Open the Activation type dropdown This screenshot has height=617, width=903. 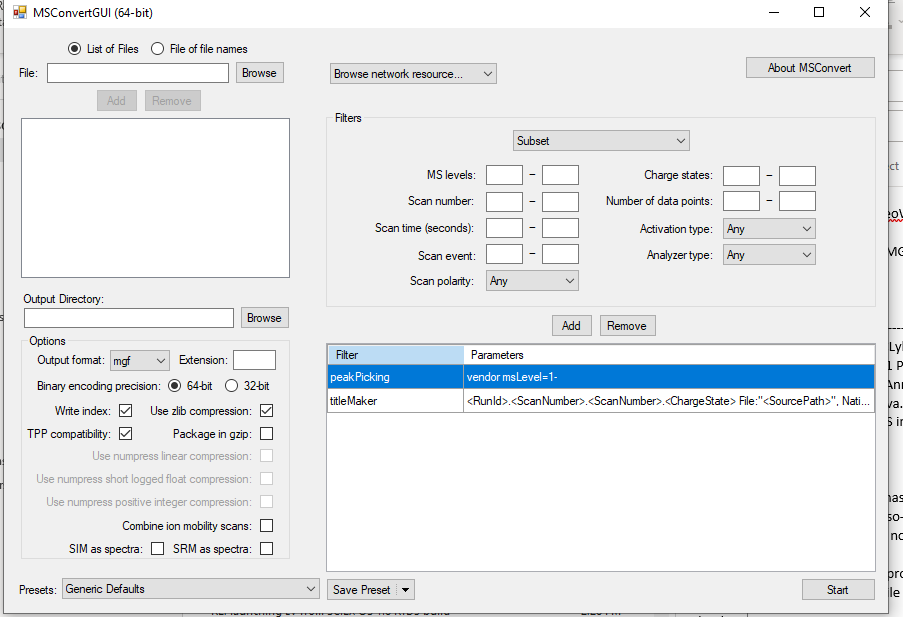pos(769,229)
